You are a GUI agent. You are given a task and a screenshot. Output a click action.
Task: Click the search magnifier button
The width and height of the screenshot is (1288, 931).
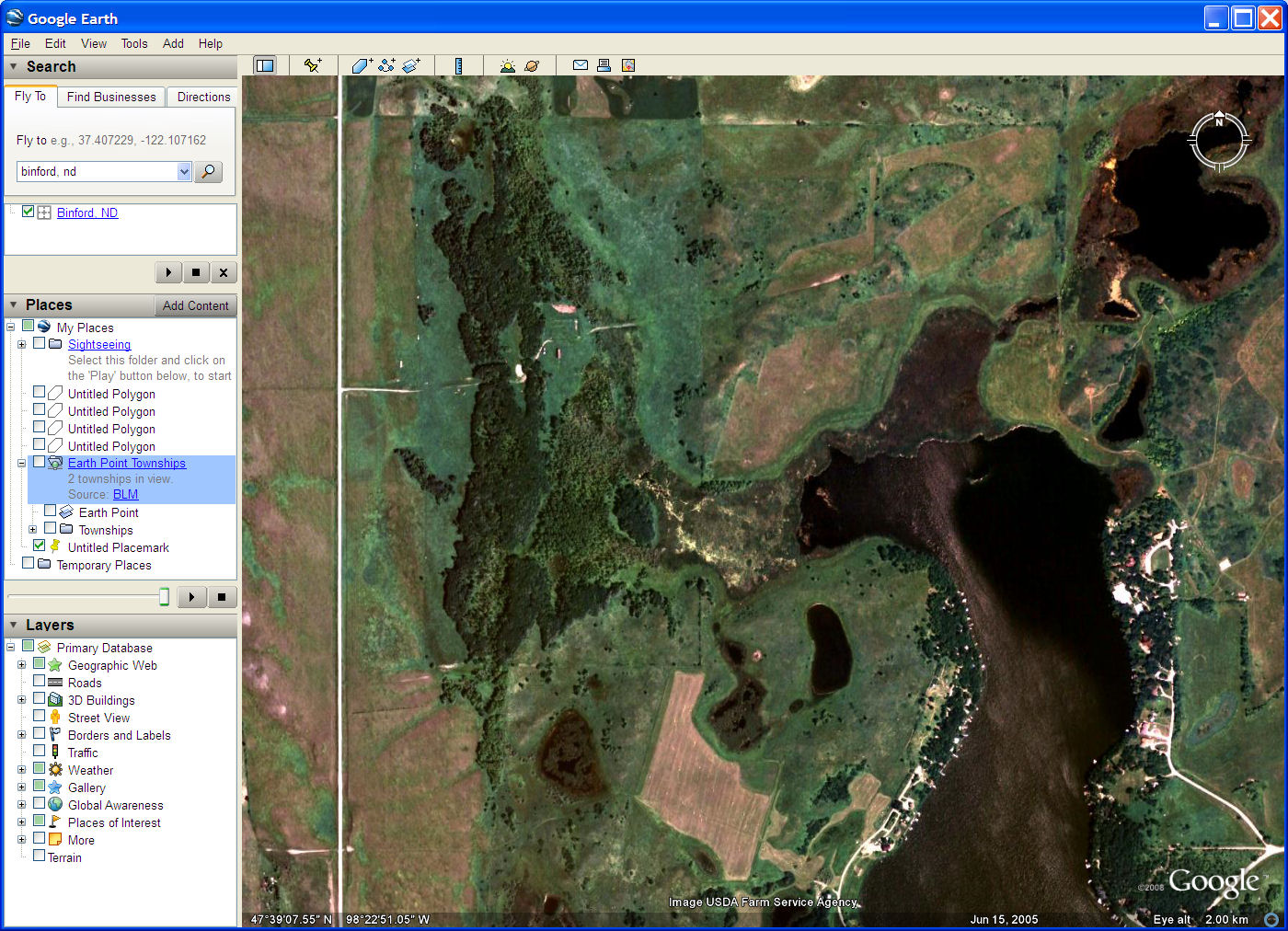click(209, 172)
